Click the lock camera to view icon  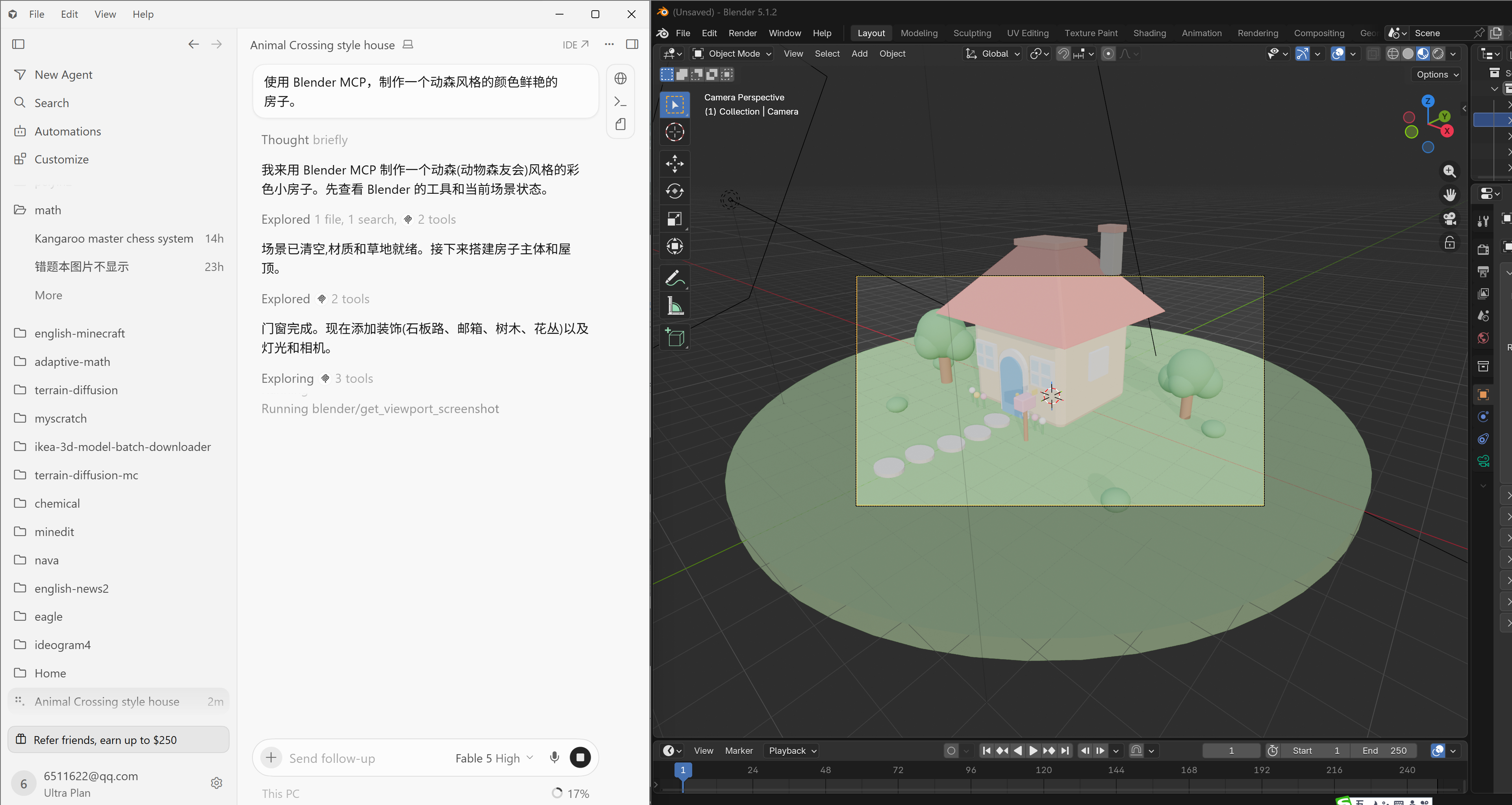[x=1449, y=243]
